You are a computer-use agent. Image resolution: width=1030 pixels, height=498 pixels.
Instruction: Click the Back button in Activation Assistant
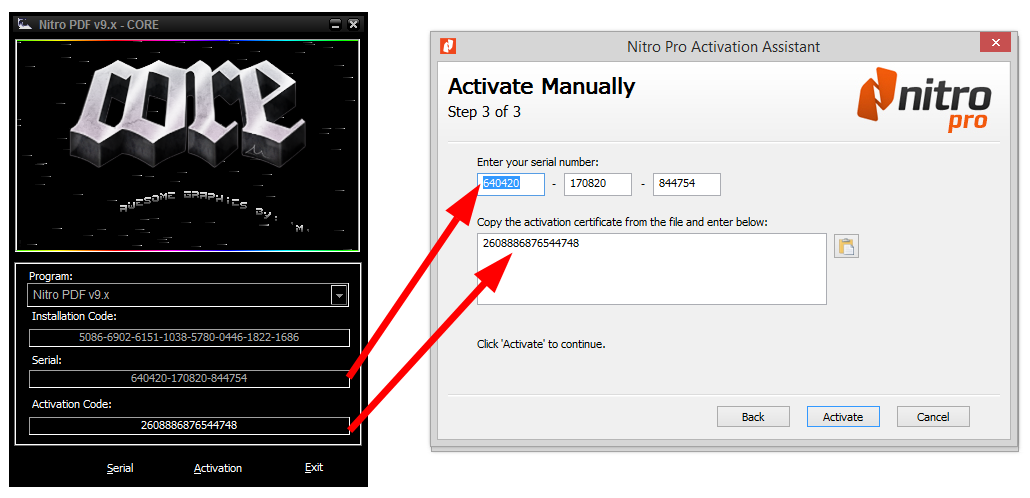[x=753, y=417]
